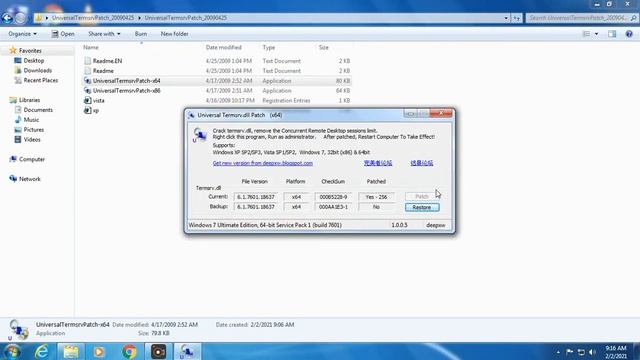Switch to the Termsrv Patch taskbar item
This screenshot has width=640, height=360.
(187, 351)
